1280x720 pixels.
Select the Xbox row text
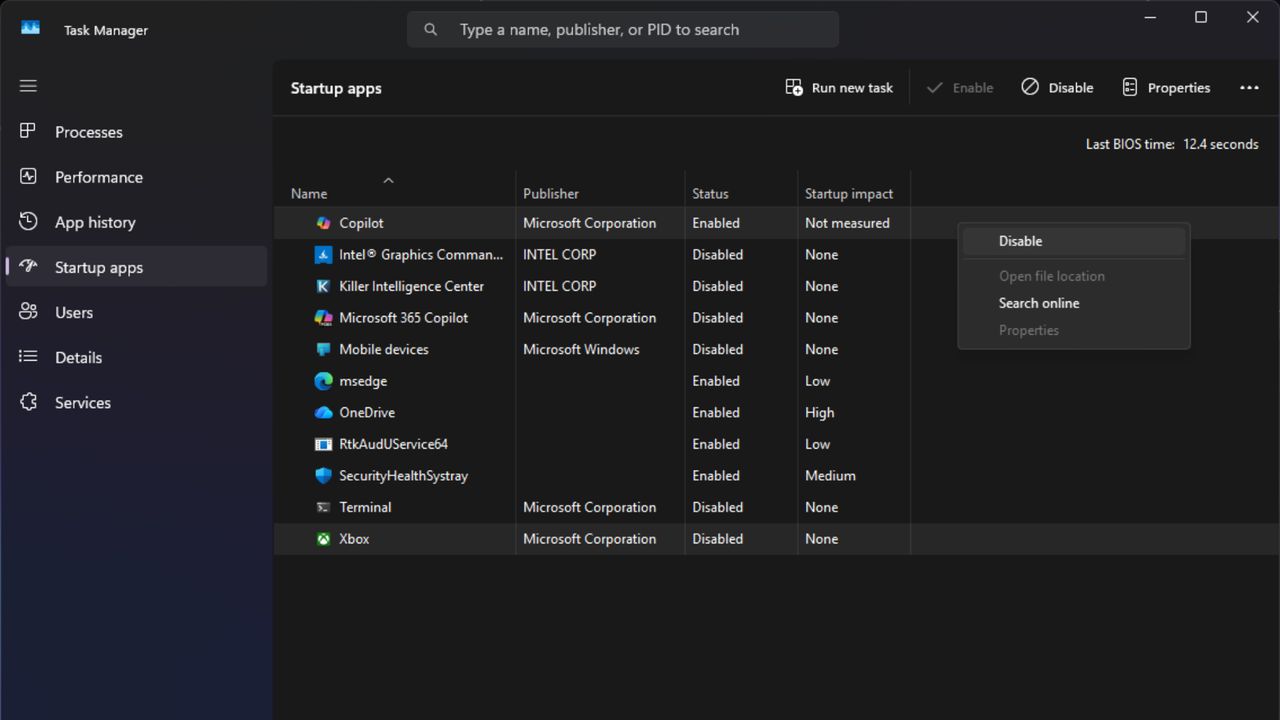click(354, 539)
